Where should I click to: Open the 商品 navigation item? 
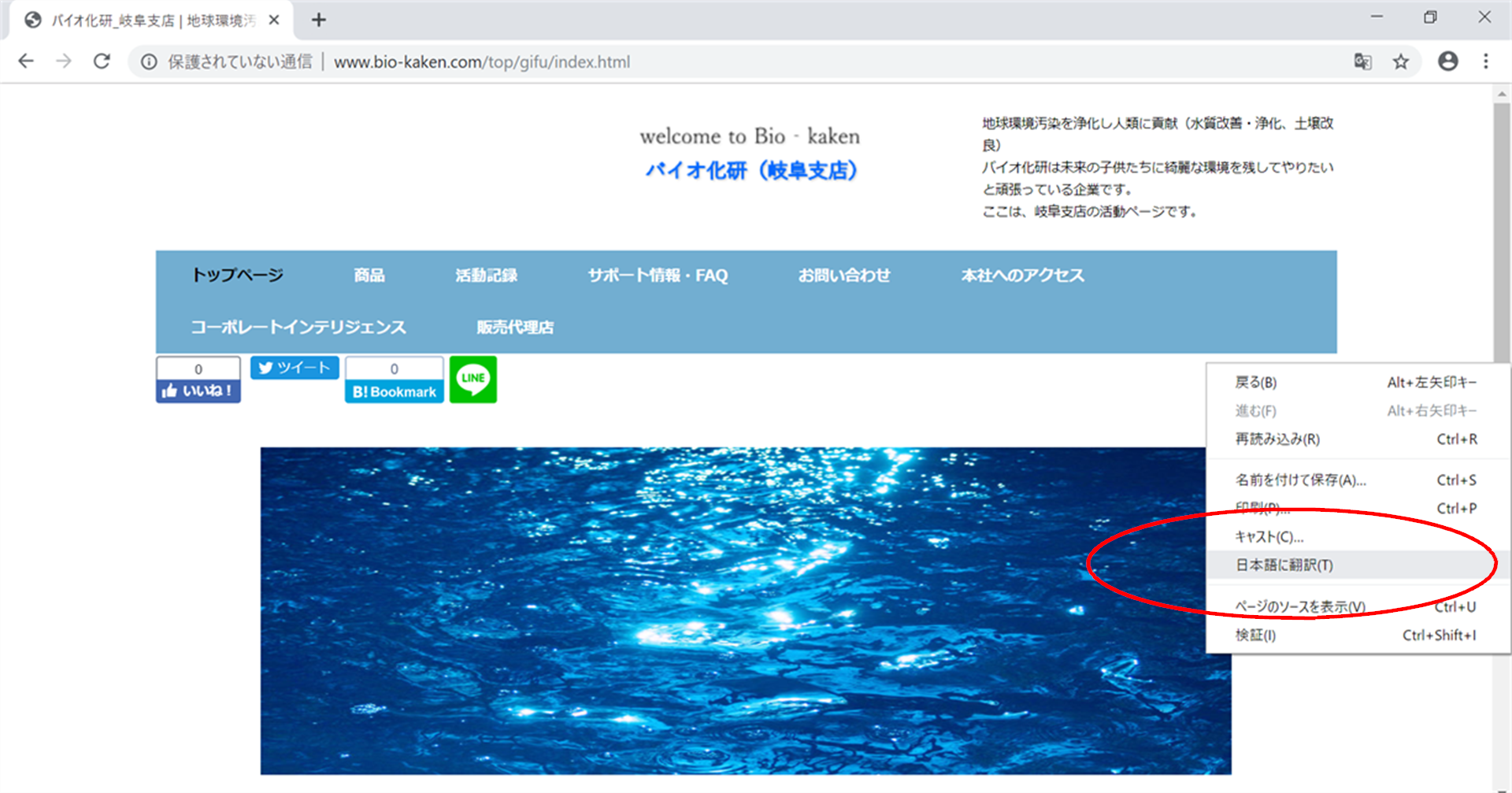[x=369, y=275]
